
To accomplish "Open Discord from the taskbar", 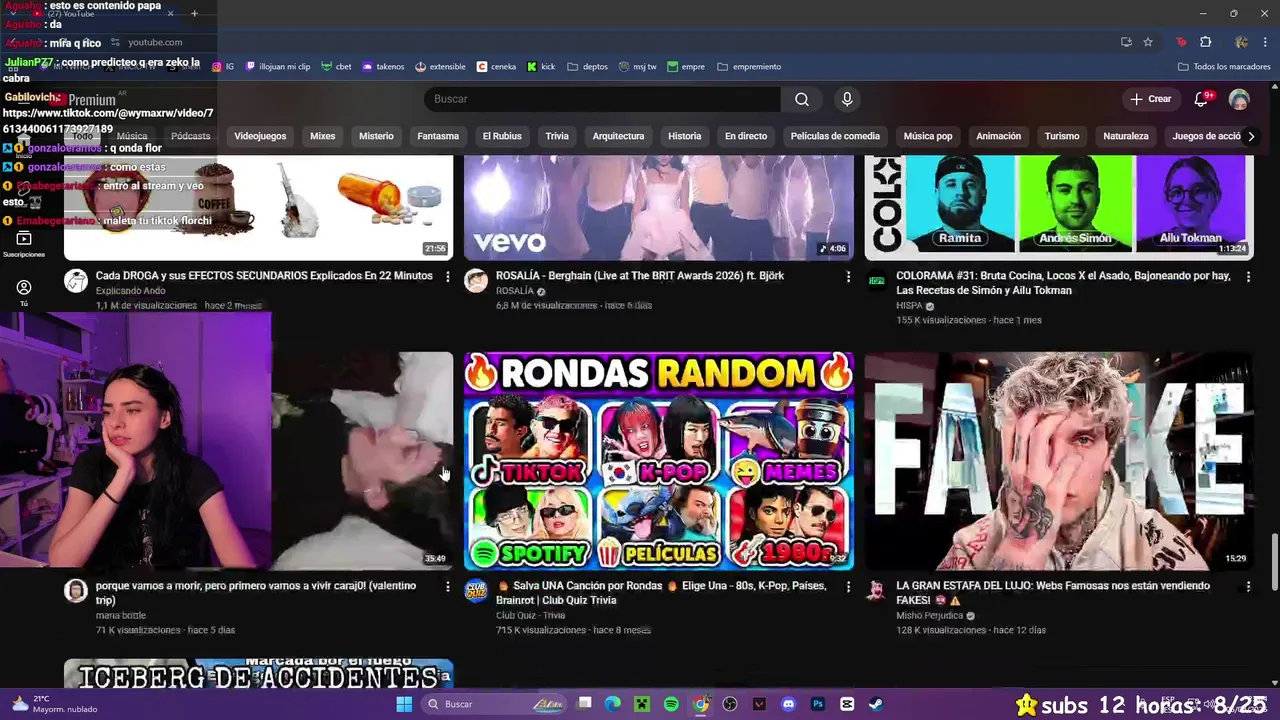I will (x=788, y=704).
